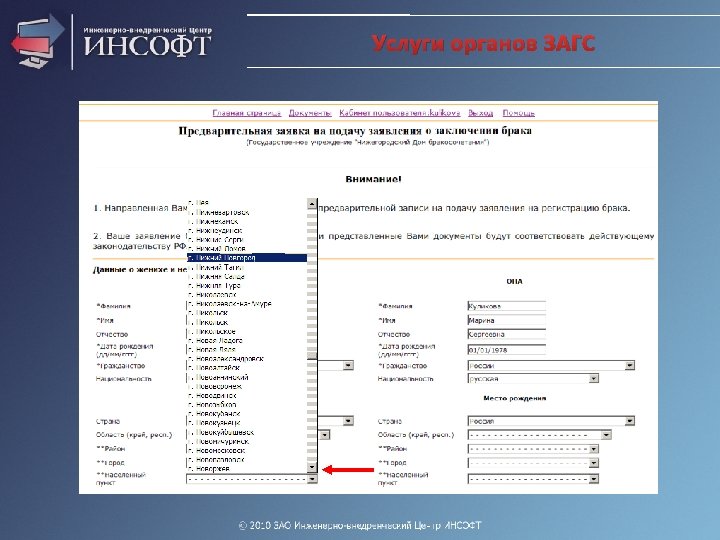Click the bride's Фамилия field Кулакова

(x=506, y=306)
